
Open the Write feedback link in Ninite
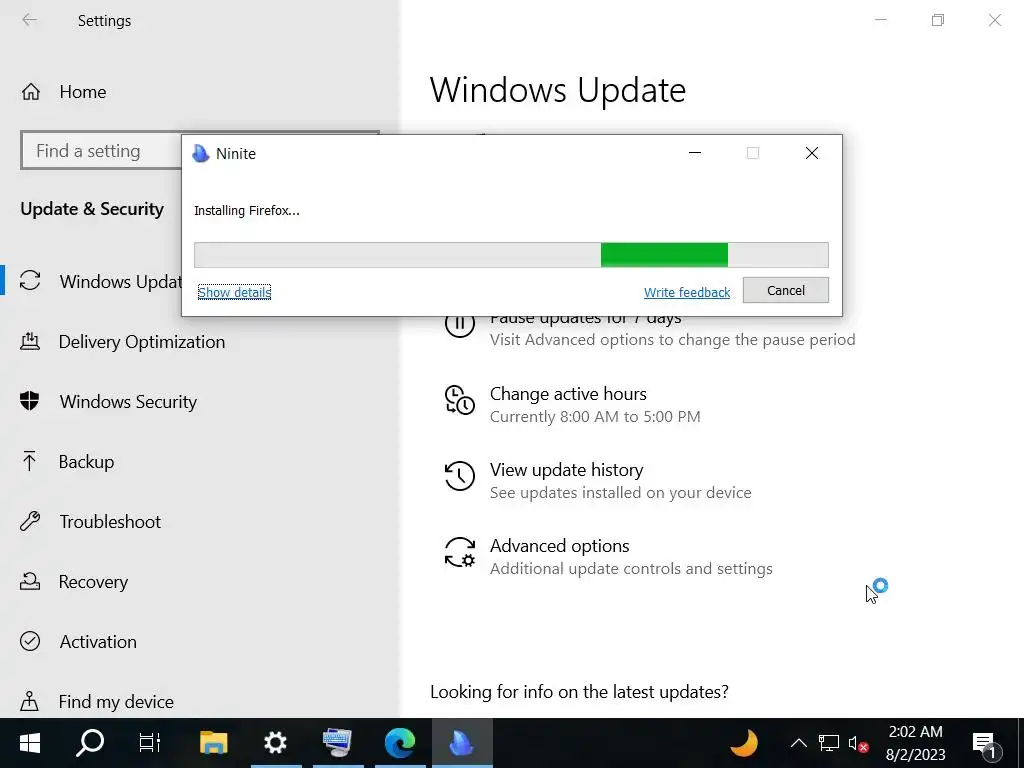[x=687, y=293]
